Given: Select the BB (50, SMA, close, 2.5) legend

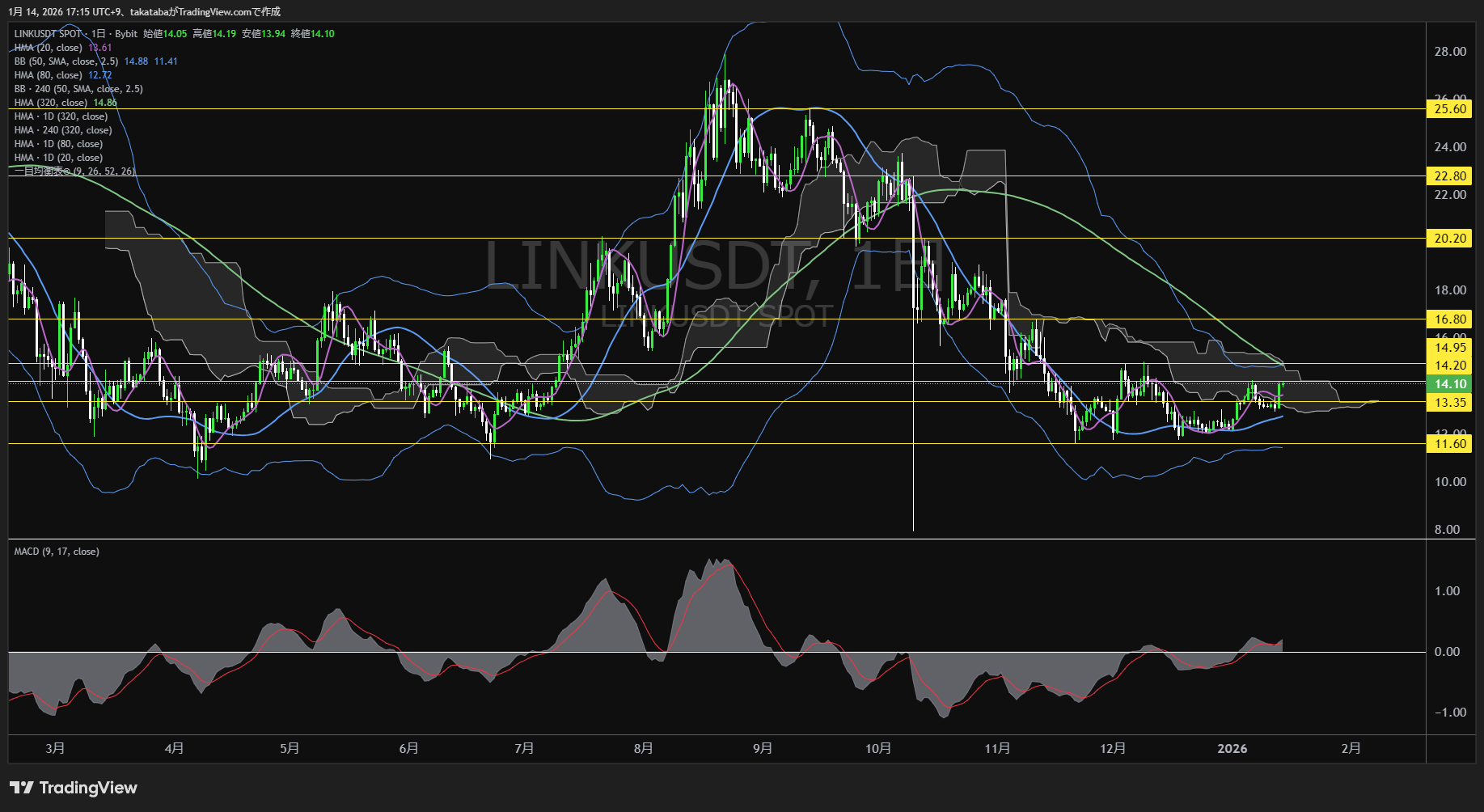Looking at the screenshot, I should [66, 61].
